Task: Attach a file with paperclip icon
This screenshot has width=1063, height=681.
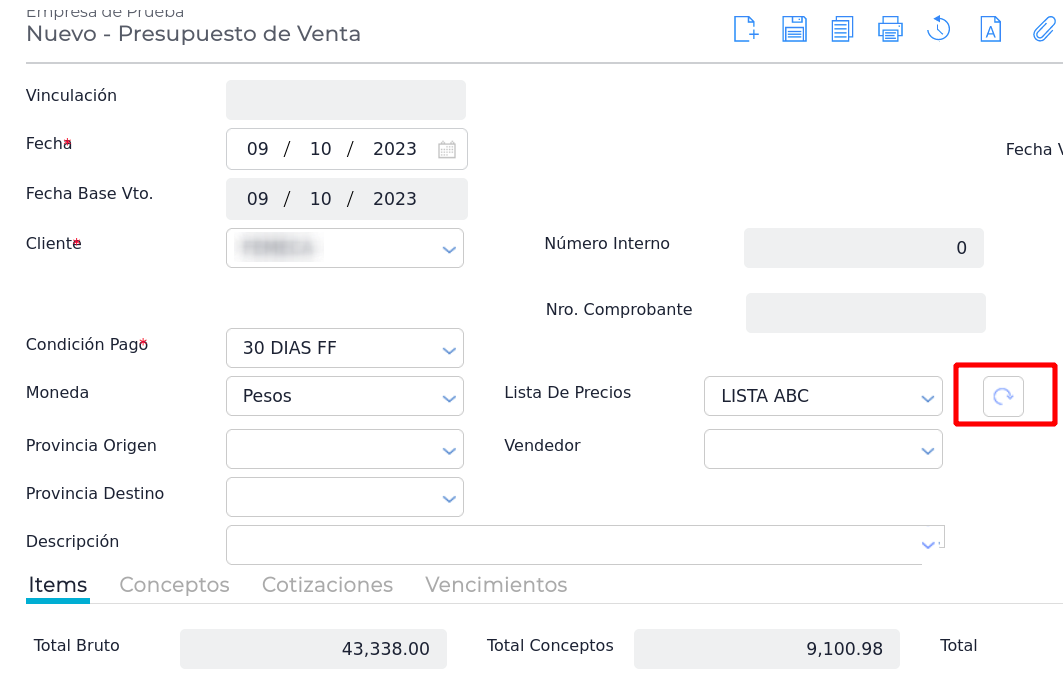Action: pos(1043,29)
